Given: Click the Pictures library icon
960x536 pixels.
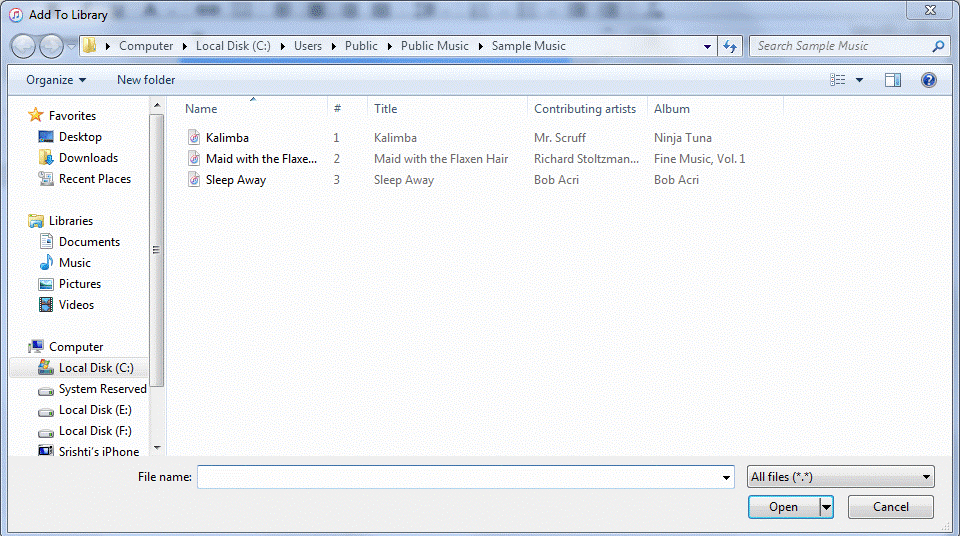Looking at the screenshot, I should (46, 284).
